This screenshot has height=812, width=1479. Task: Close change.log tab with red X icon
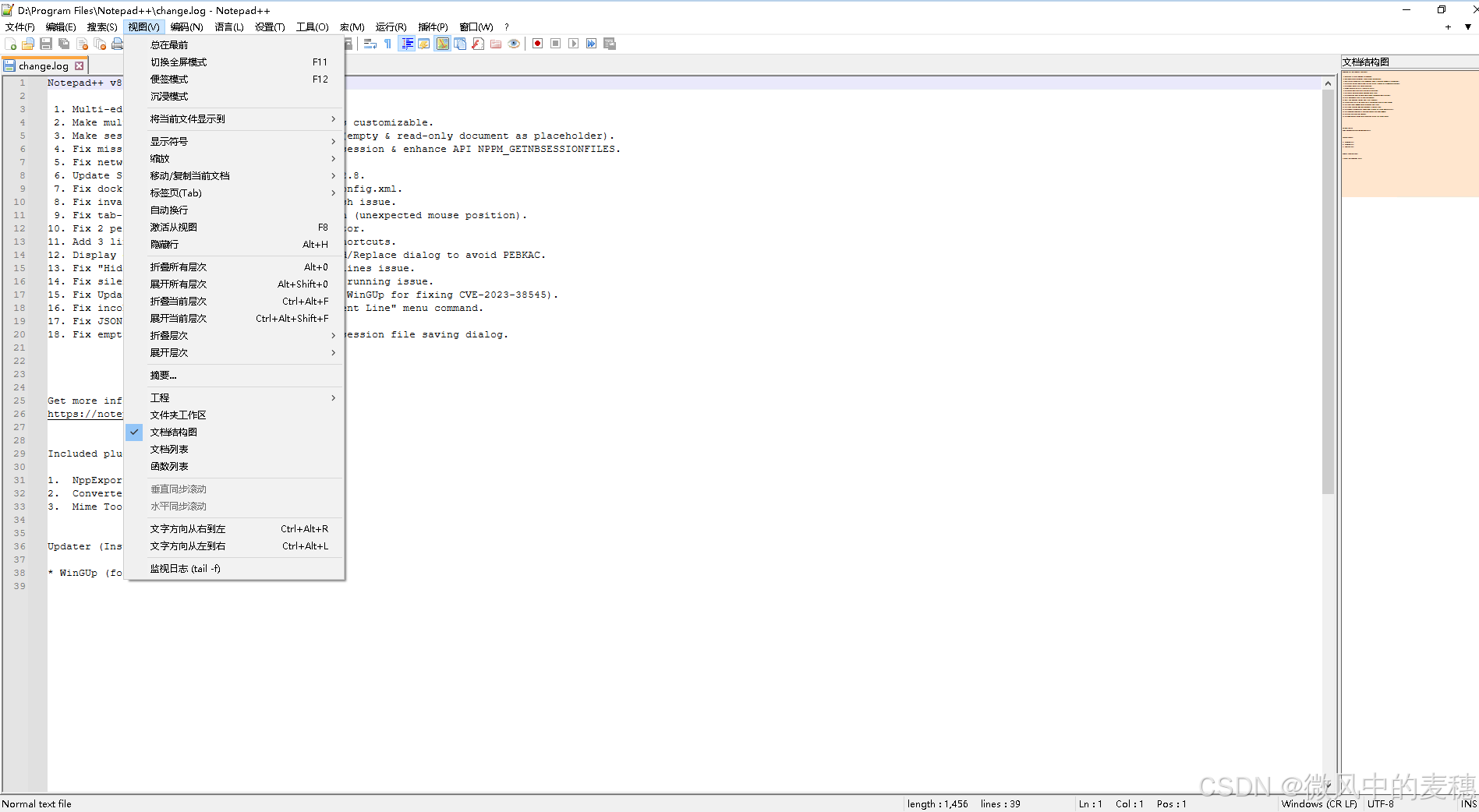[x=79, y=66]
